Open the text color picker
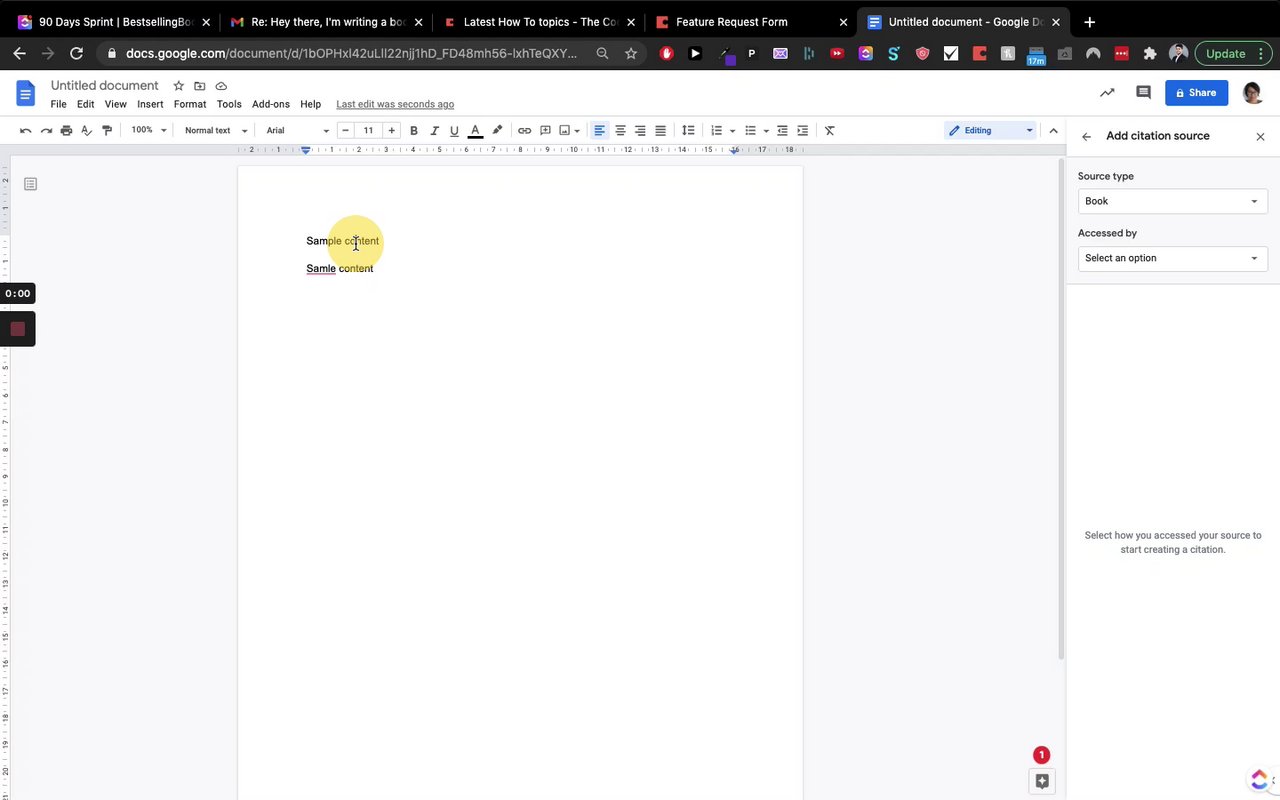The image size is (1280, 800). (x=475, y=130)
